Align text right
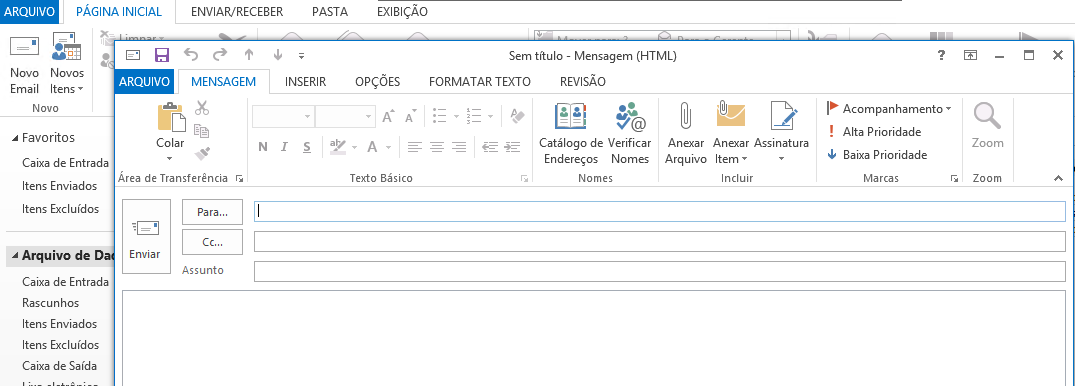The image size is (1075, 386). (x=459, y=146)
